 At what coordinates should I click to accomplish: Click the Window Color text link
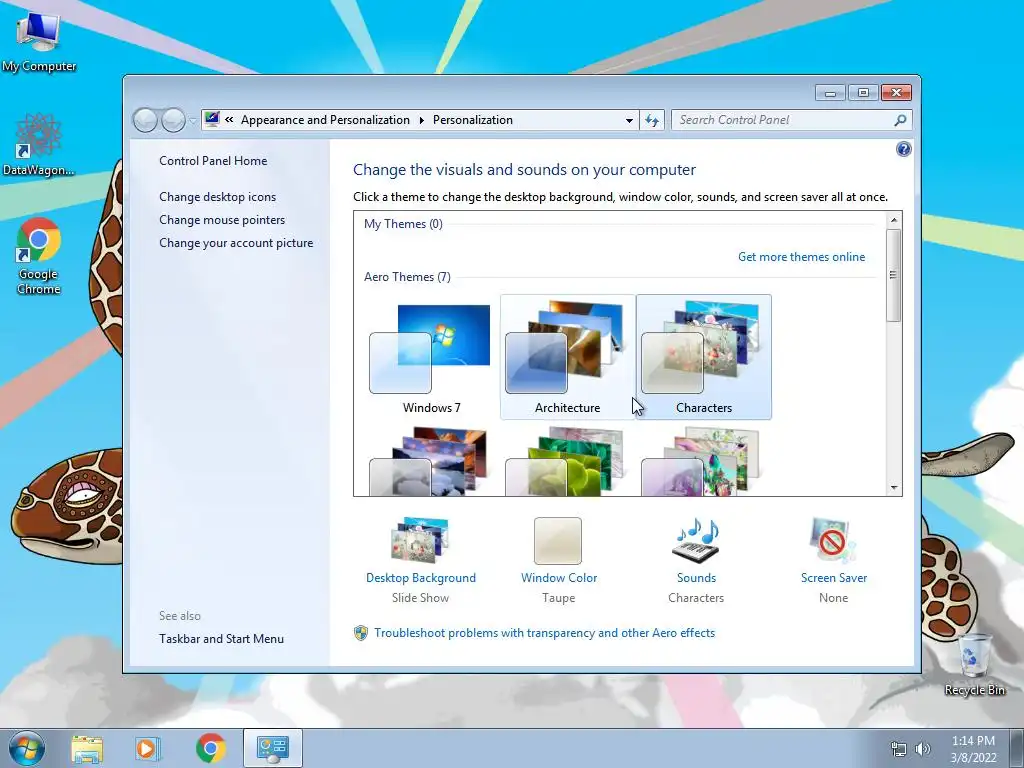[x=559, y=578]
